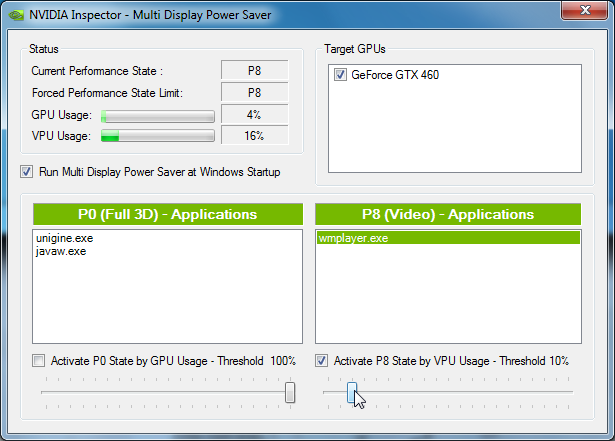Click the P0 GPU usage threshold slider handle

click(x=290, y=392)
